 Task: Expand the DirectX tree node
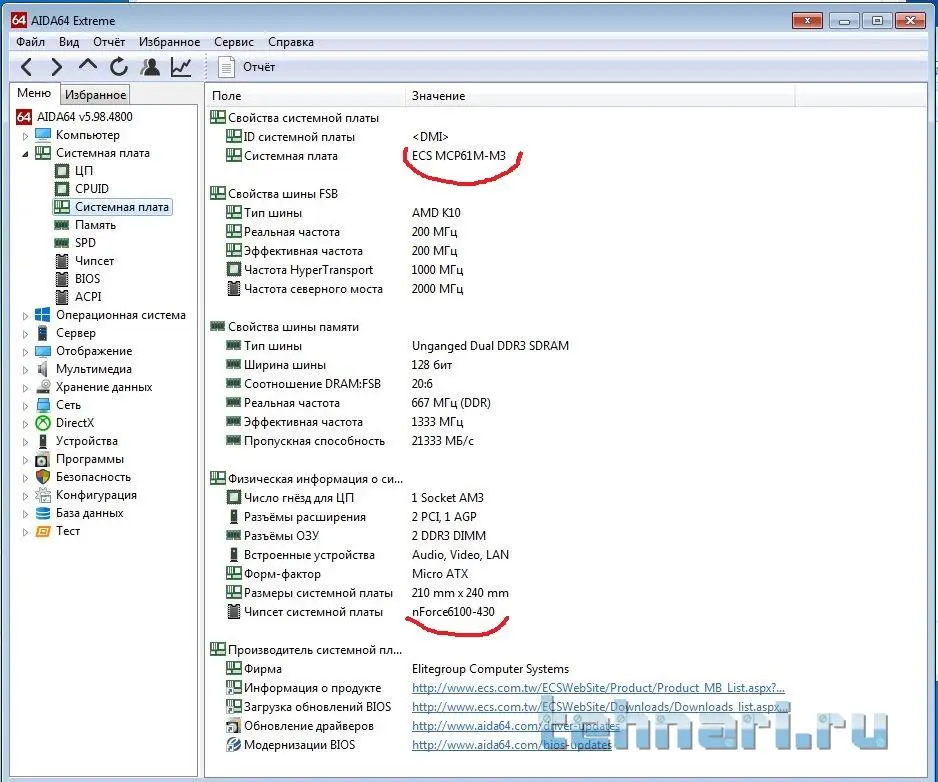tap(27, 423)
